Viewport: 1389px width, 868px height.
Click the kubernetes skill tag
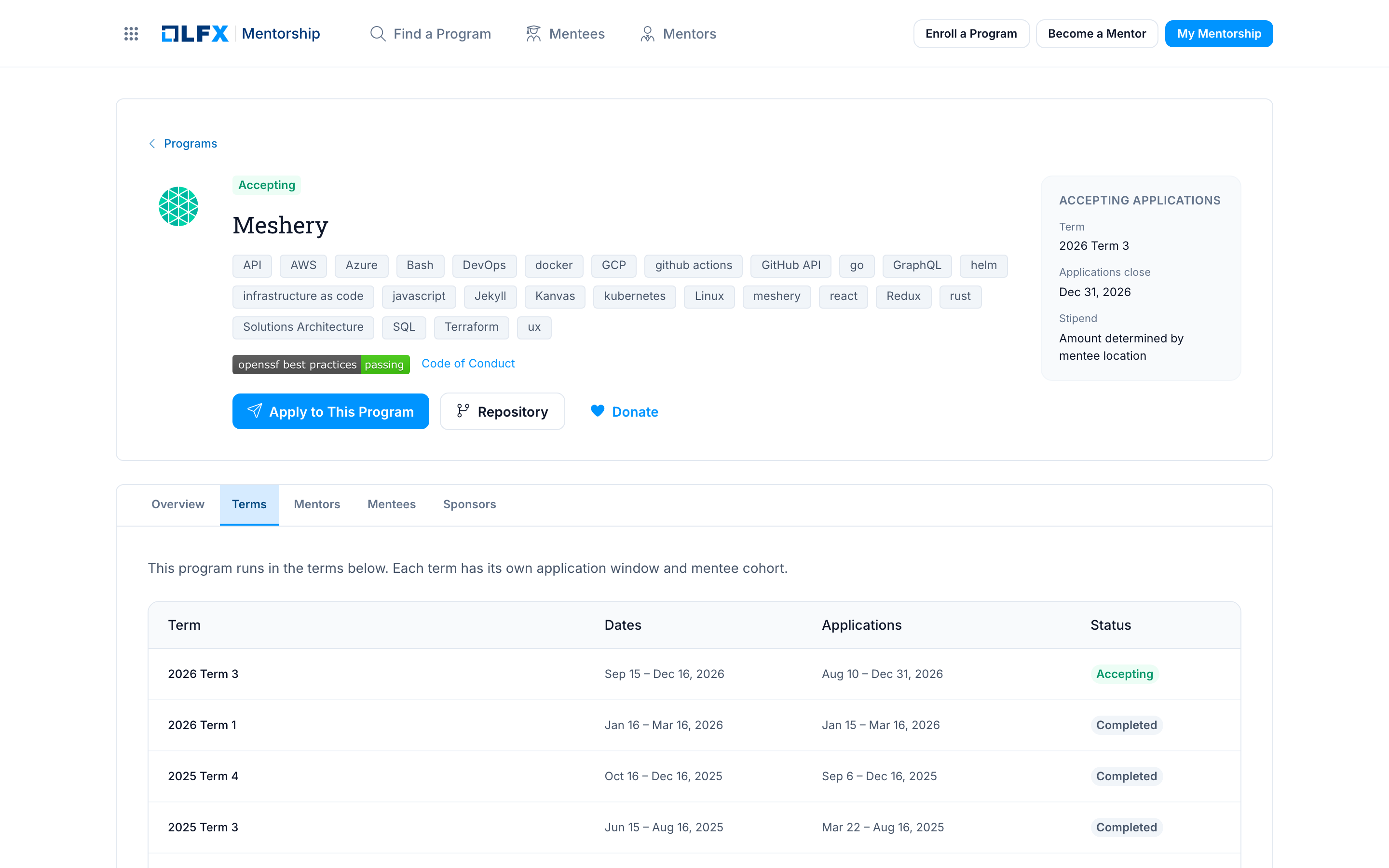(635, 296)
